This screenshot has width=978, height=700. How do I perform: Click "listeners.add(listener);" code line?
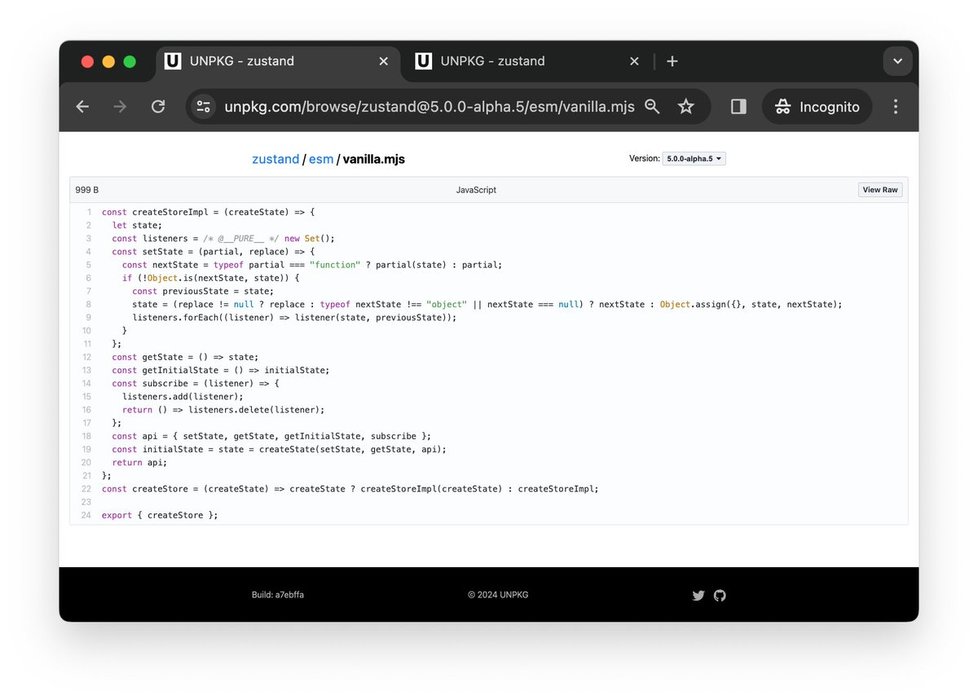click(x=183, y=397)
